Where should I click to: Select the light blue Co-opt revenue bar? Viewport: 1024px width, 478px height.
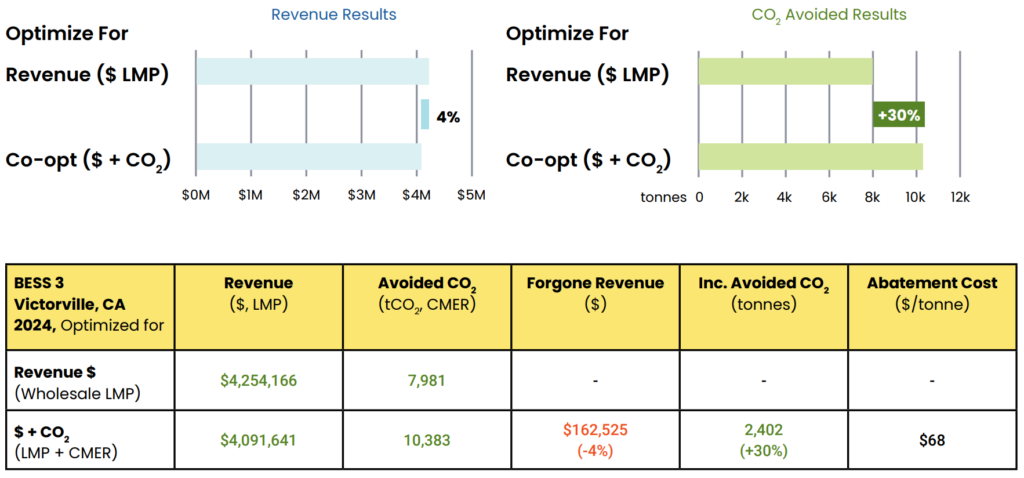point(308,158)
